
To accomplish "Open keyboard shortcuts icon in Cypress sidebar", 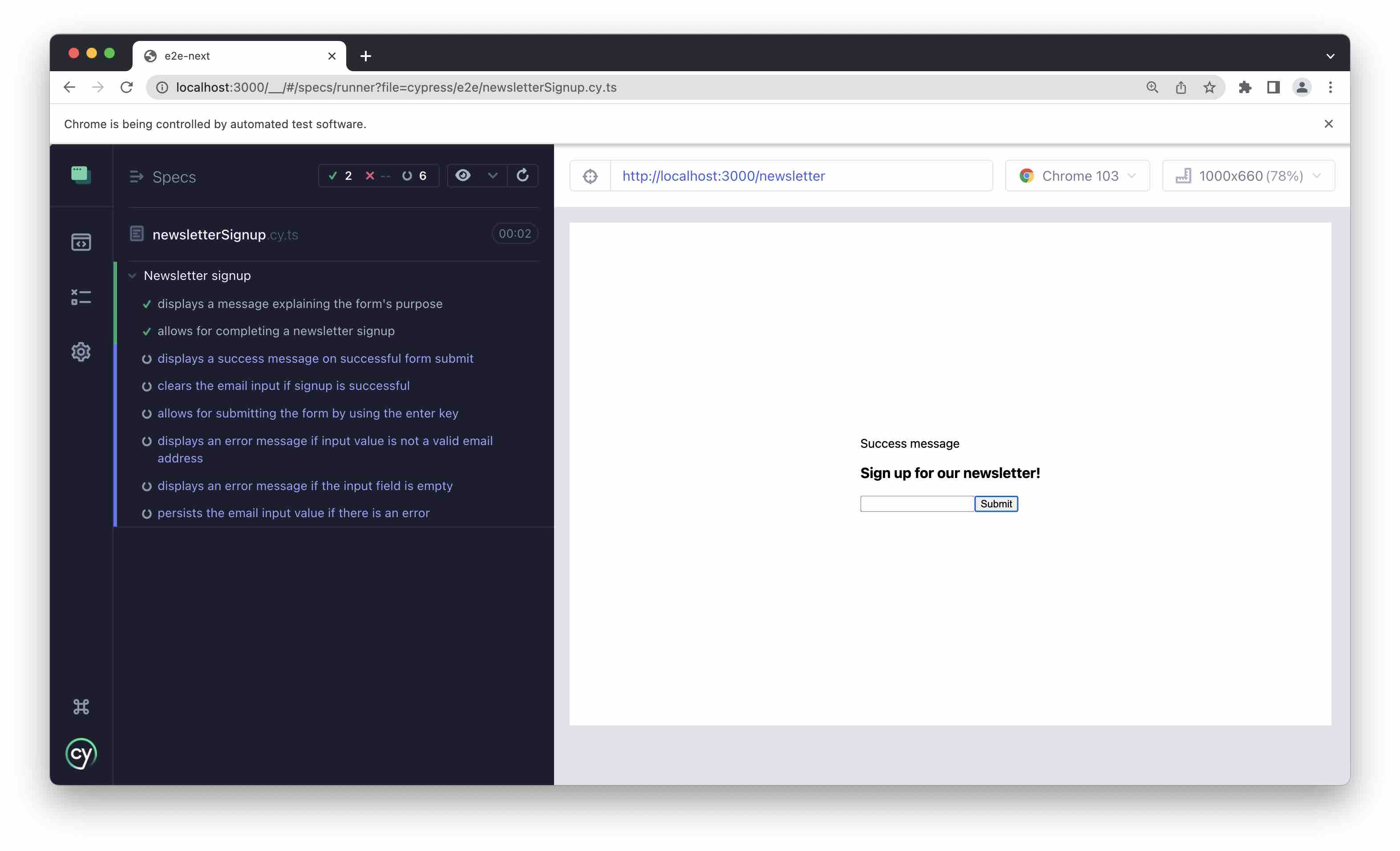I will point(81,707).
